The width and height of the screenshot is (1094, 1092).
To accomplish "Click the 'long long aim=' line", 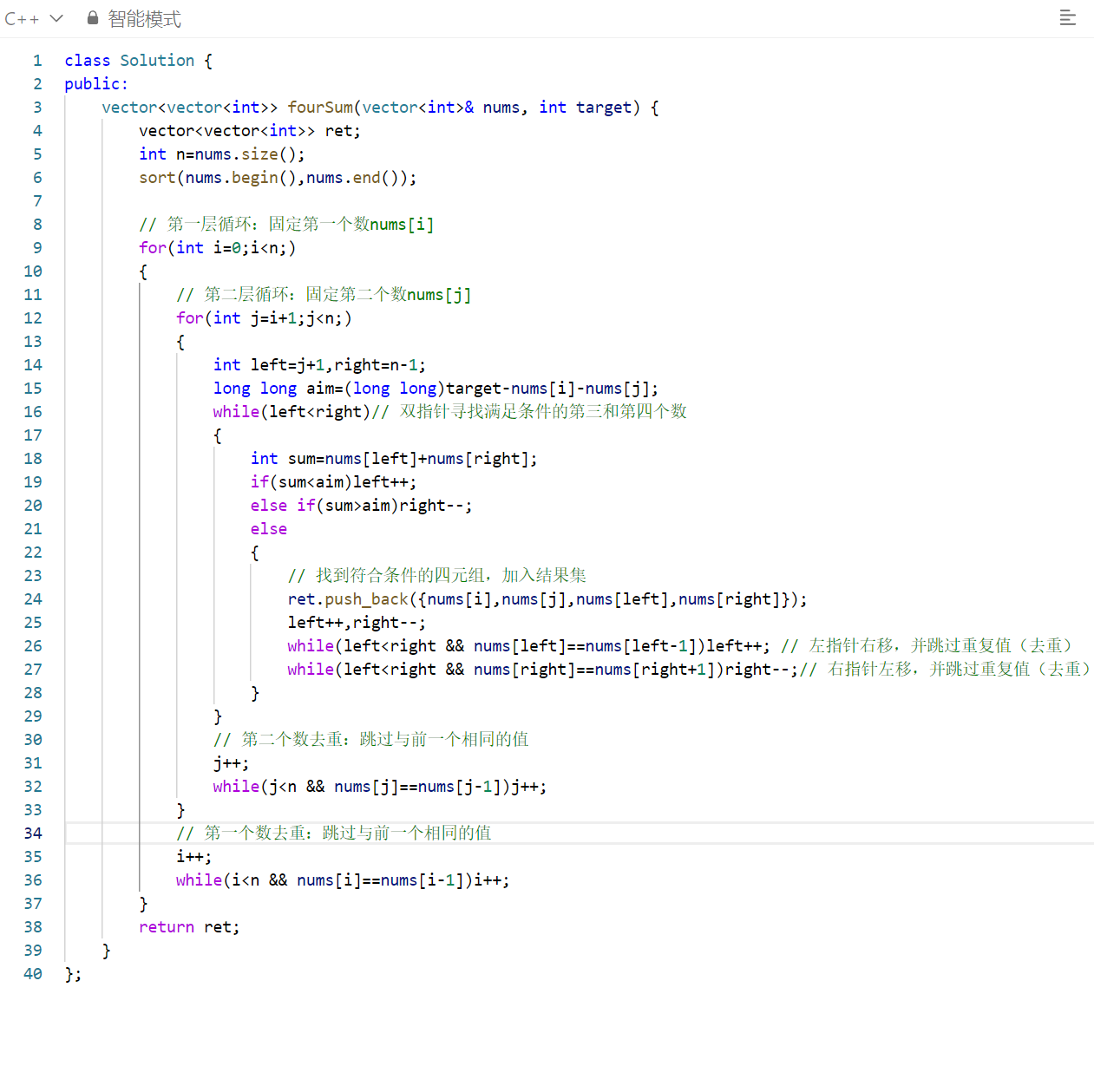I will [436, 389].
